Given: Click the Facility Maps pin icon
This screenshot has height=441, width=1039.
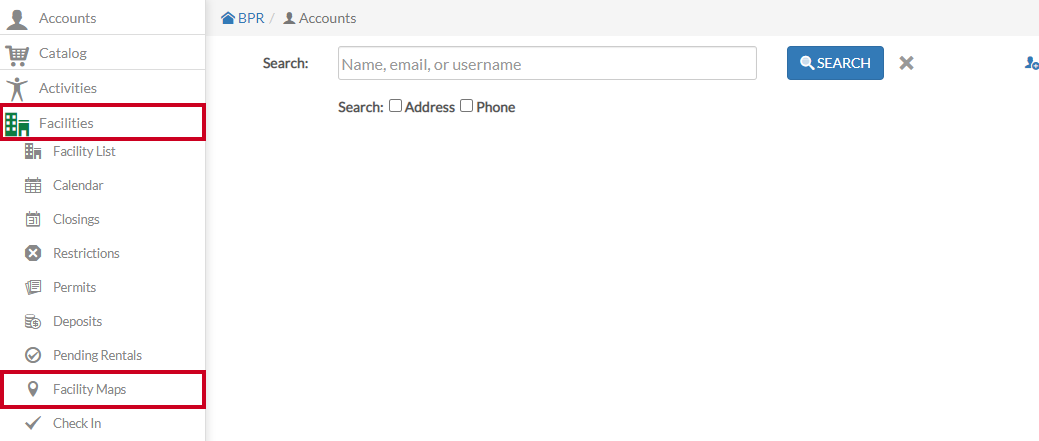Looking at the screenshot, I should (x=32, y=389).
